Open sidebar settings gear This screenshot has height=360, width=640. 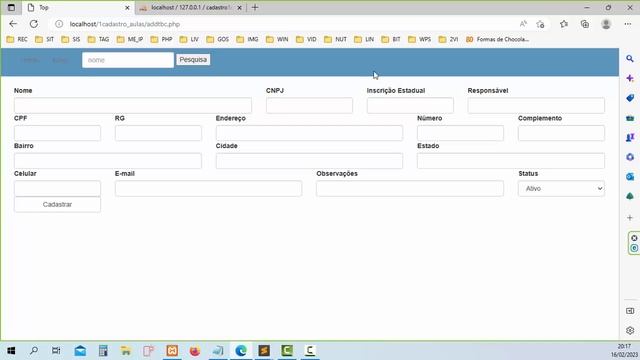[x=630, y=330]
